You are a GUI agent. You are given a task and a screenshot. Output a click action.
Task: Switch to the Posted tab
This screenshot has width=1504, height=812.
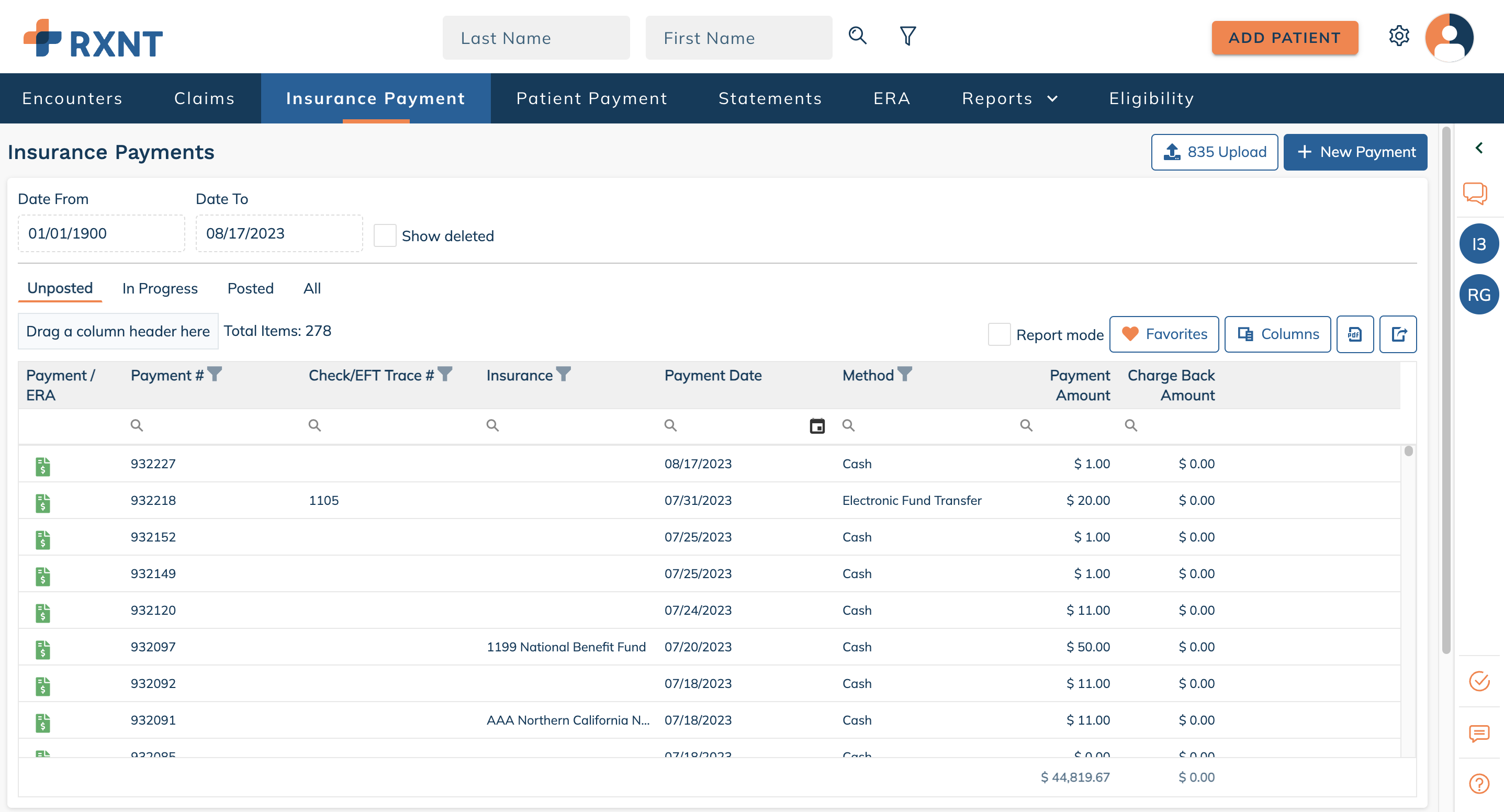(x=250, y=288)
